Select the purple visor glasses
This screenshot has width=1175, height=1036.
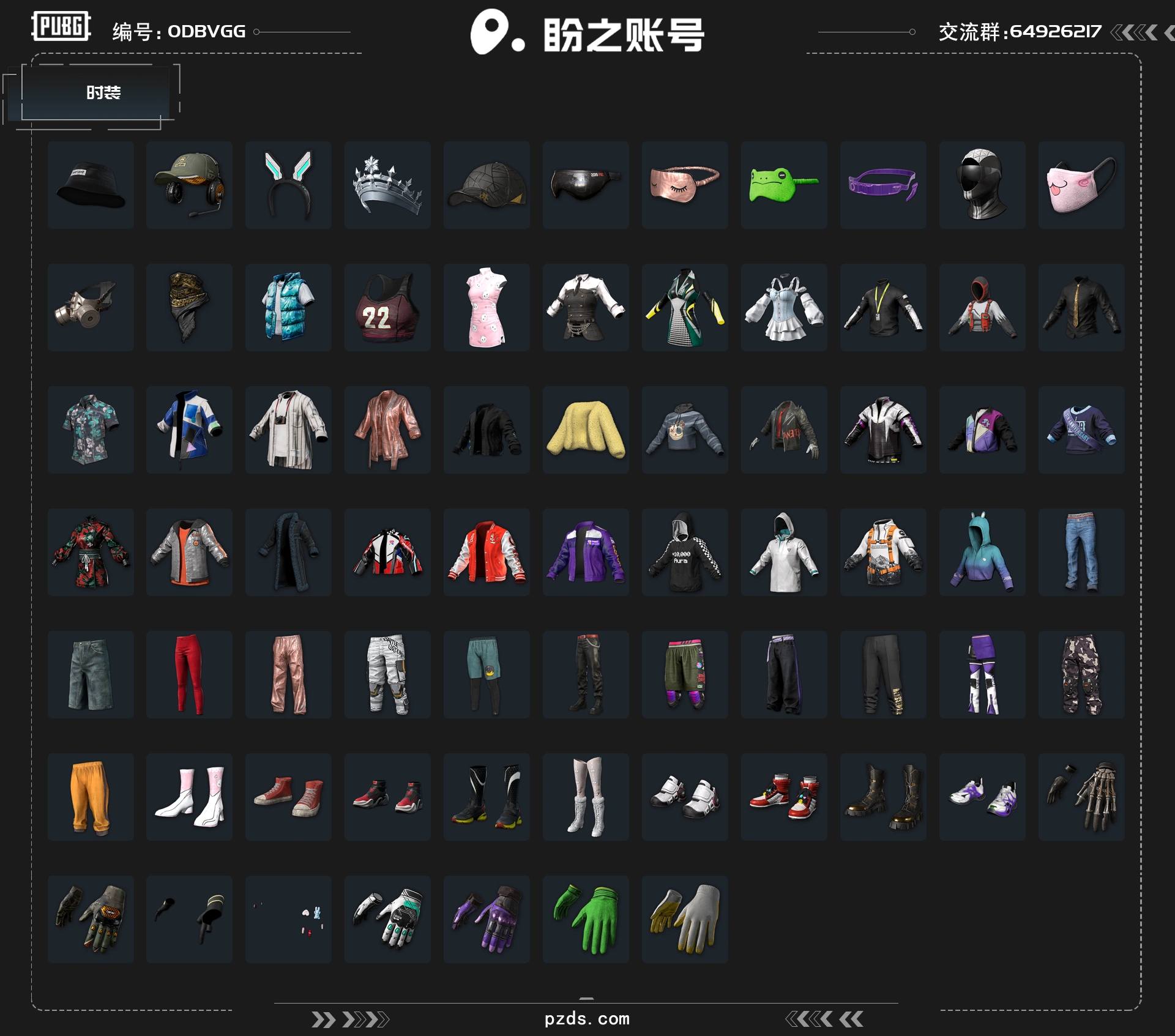[x=884, y=185]
